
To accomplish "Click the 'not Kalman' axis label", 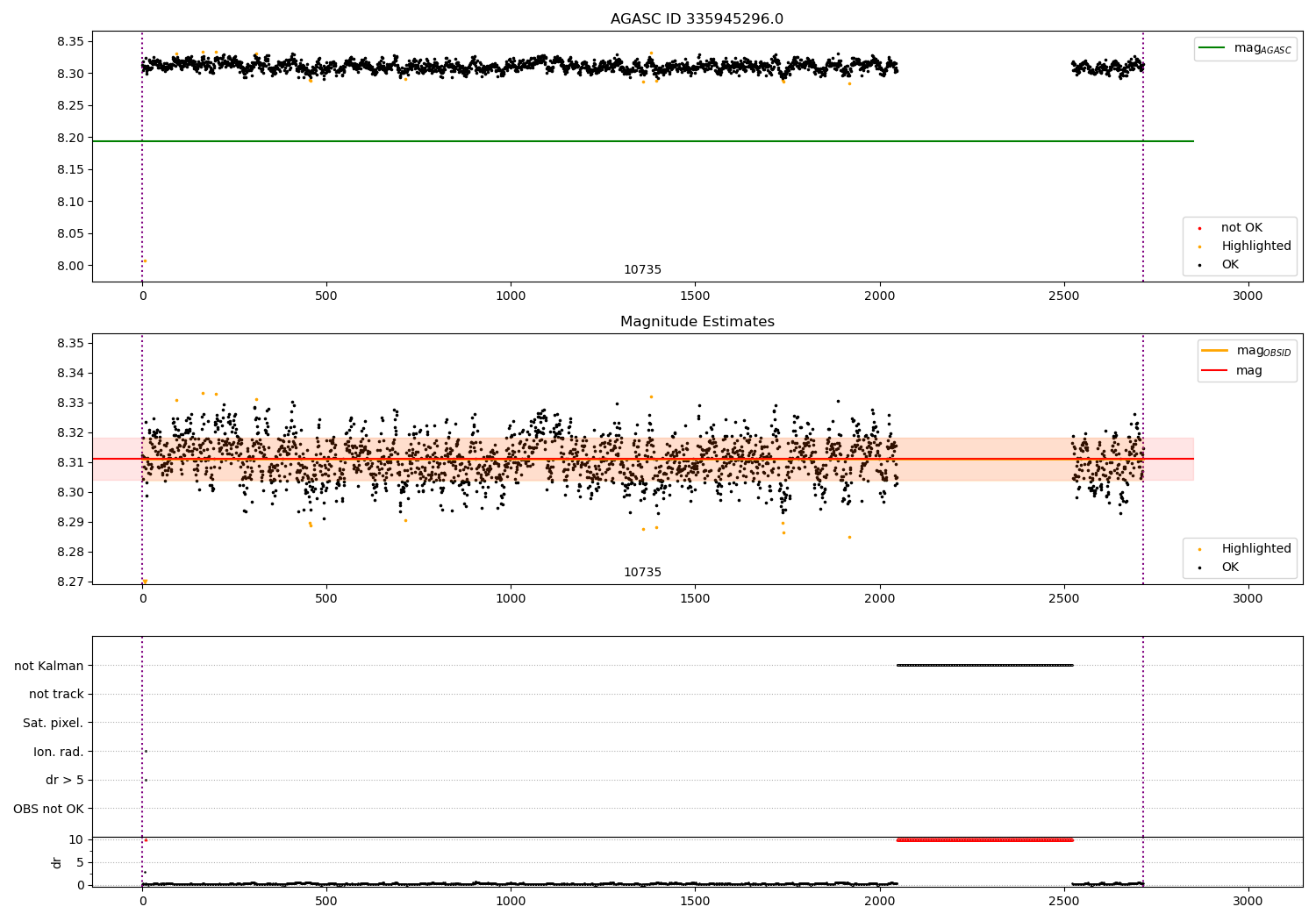I will (x=48, y=666).
